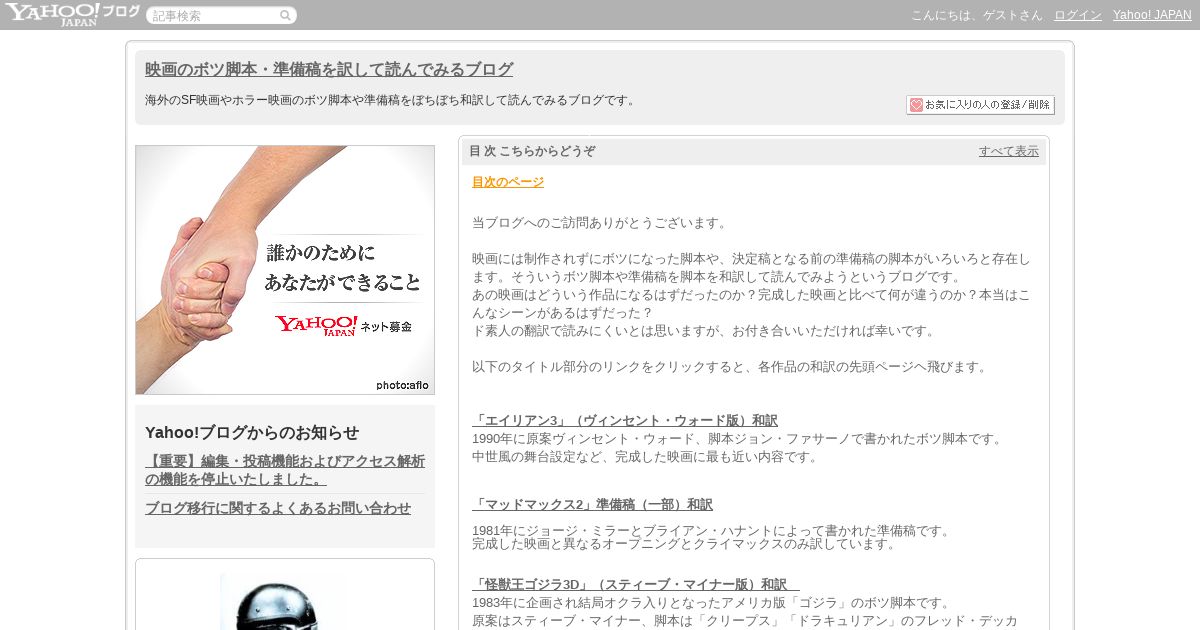
Task: Open the ログイン link
Action: click(1078, 15)
